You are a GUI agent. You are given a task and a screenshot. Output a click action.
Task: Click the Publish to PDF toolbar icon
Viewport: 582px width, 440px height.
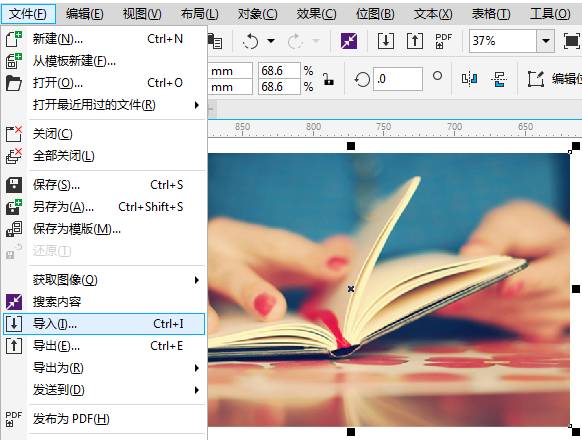(x=444, y=41)
